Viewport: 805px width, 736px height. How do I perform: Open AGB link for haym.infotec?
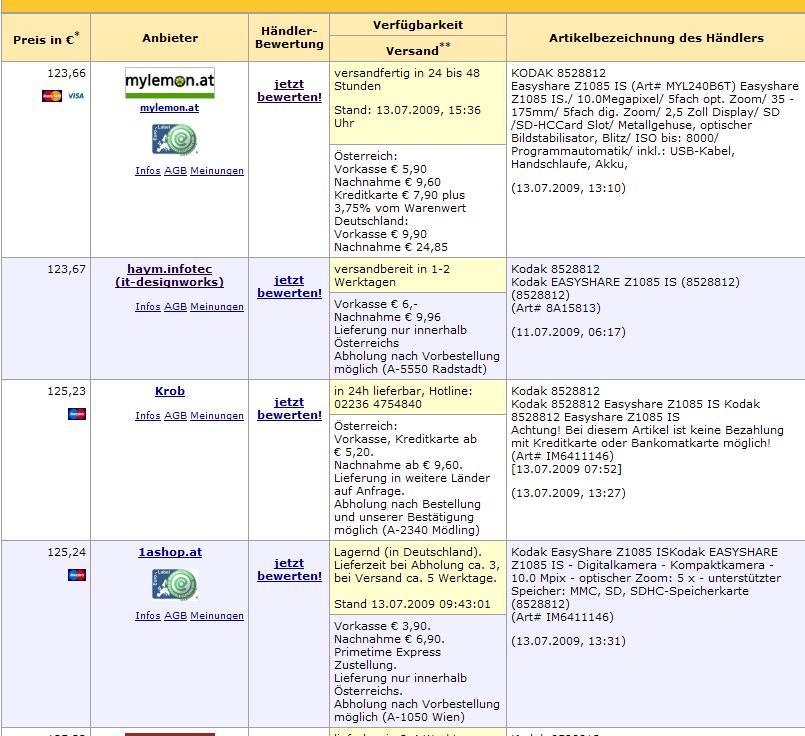click(x=175, y=307)
